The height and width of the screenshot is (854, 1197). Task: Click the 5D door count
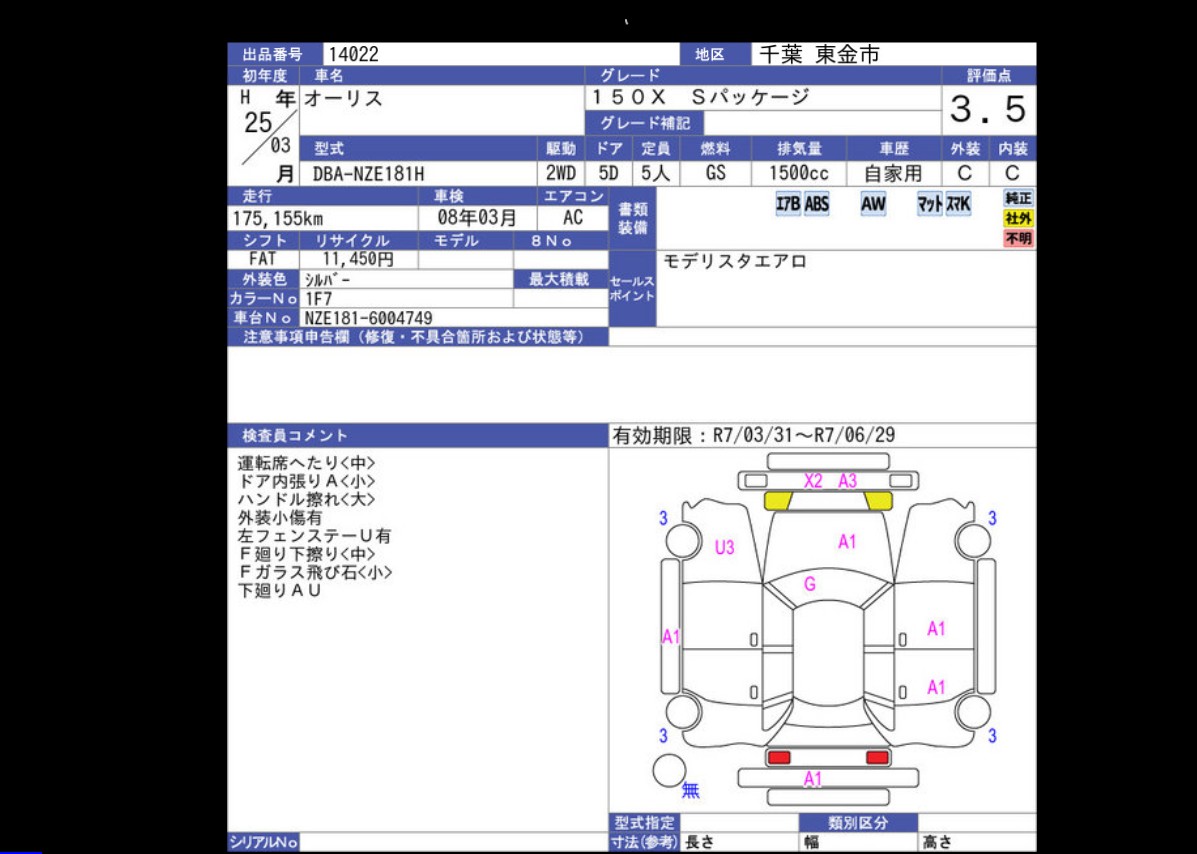coord(609,173)
